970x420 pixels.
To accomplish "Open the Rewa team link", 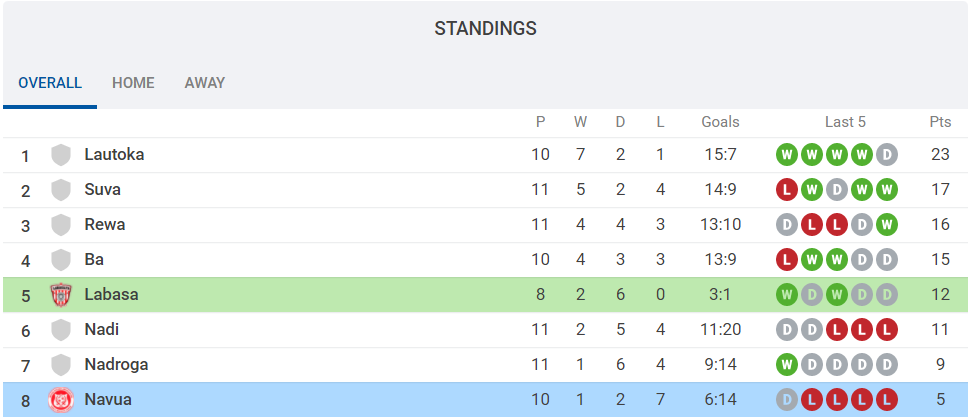I will pyautogui.click(x=105, y=225).
